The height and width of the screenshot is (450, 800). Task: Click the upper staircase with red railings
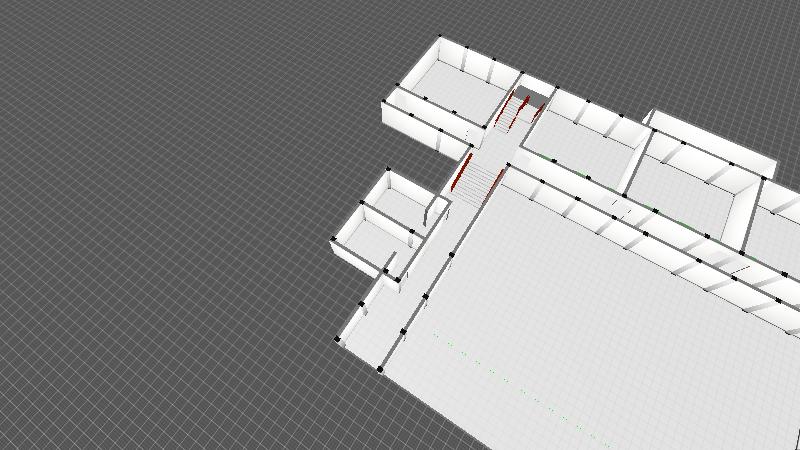pyautogui.click(x=516, y=108)
